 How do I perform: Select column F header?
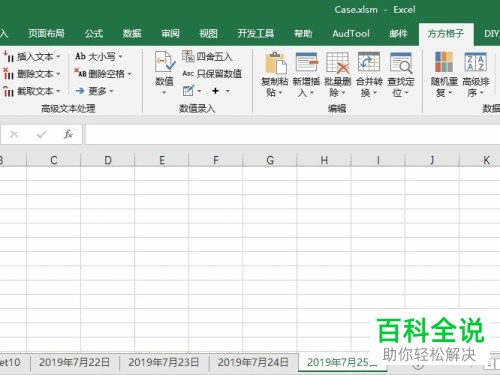pyautogui.click(x=216, y=160)
